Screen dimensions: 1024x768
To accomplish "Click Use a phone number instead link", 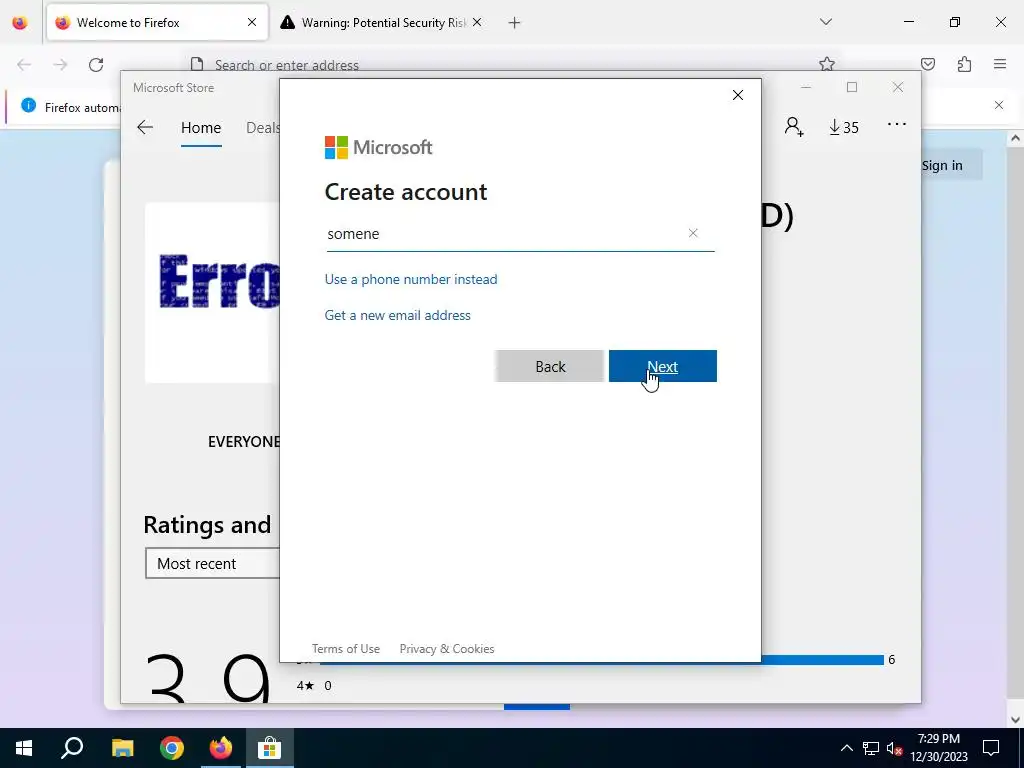I will (x=411, y=280).
